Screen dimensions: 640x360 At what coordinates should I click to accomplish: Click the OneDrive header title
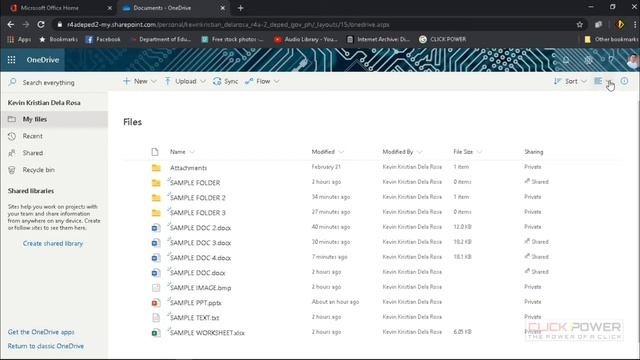point(43,60)
